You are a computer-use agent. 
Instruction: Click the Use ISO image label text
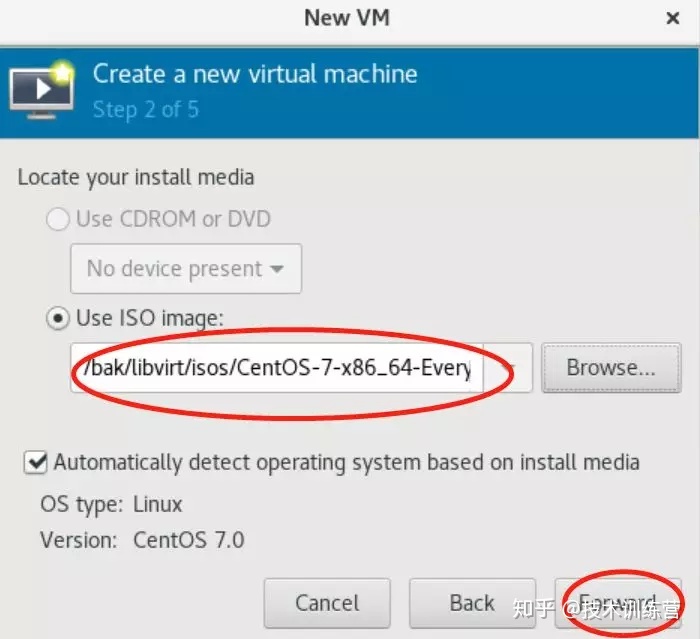(150, 318)
